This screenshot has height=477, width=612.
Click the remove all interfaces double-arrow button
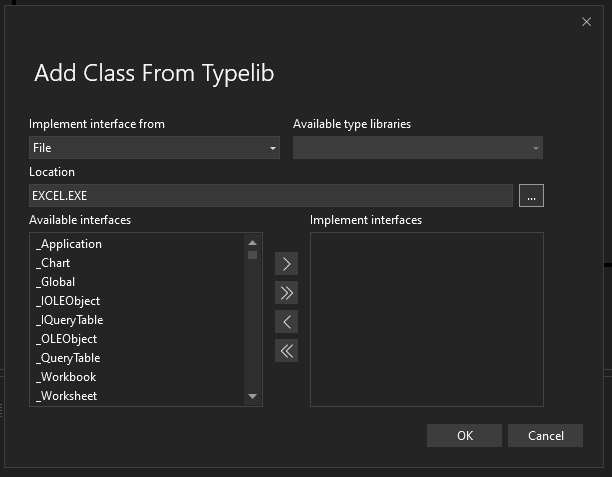(286, 351)
